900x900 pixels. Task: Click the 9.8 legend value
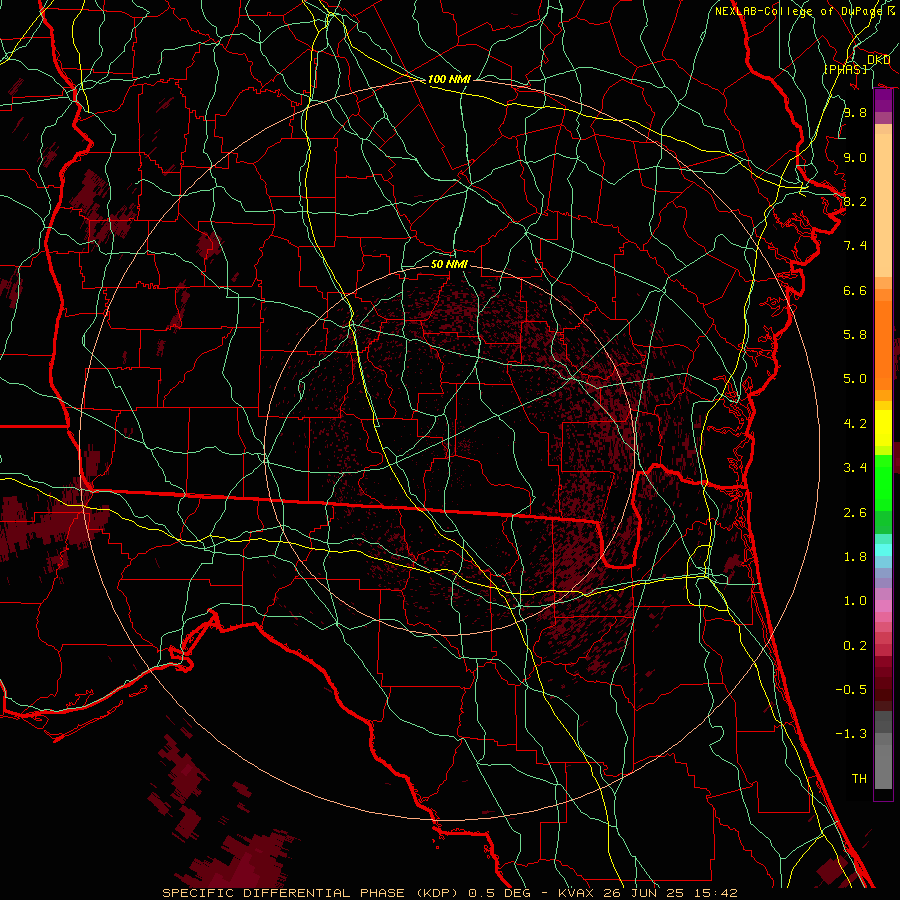tap(855, 112)
